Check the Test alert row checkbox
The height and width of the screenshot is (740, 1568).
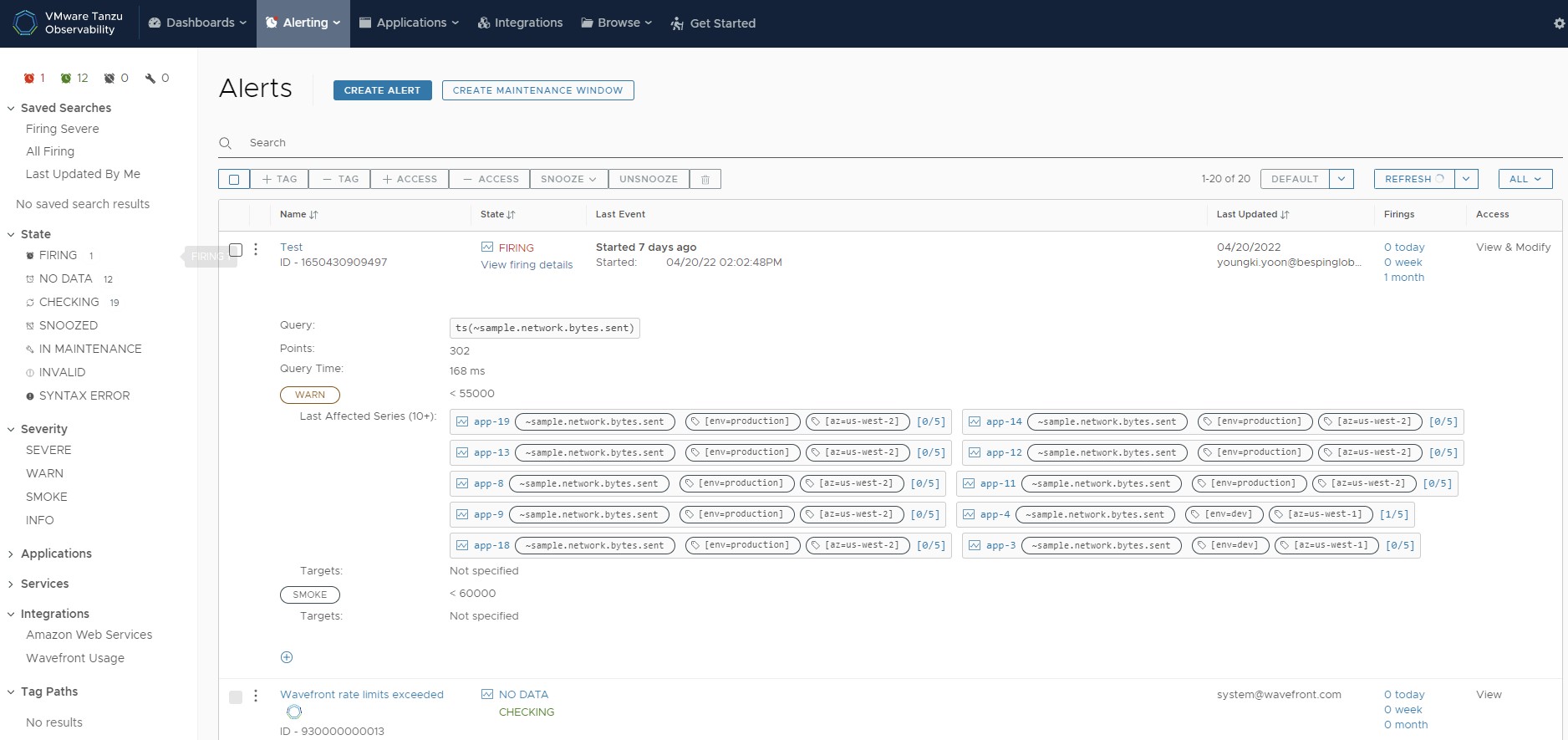[x=236, y=250]
